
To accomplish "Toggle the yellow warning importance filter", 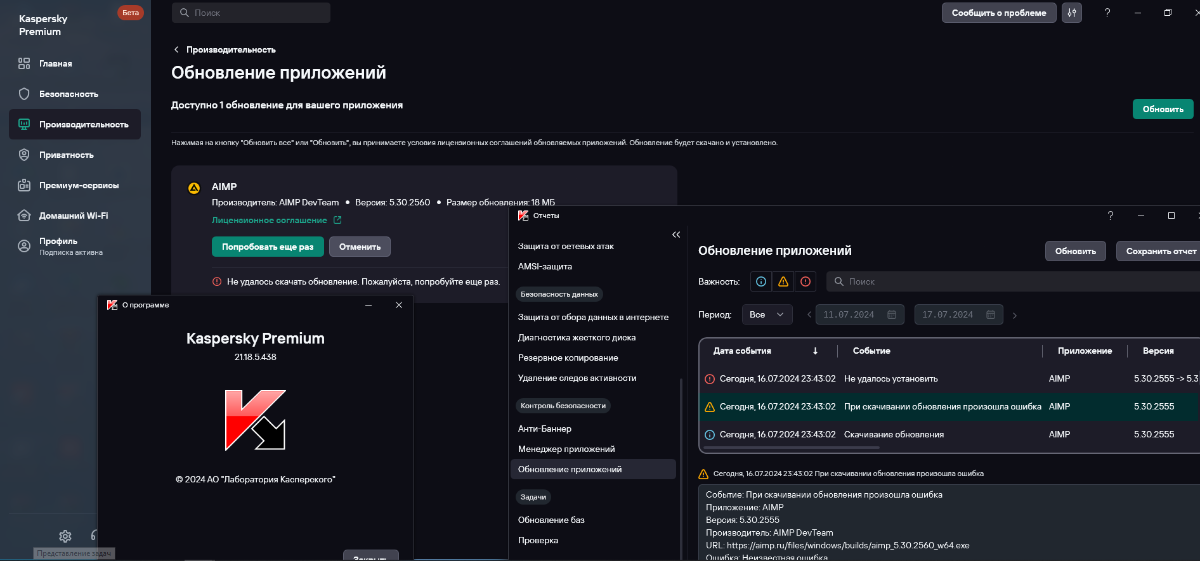I will (x=783, y=282).
